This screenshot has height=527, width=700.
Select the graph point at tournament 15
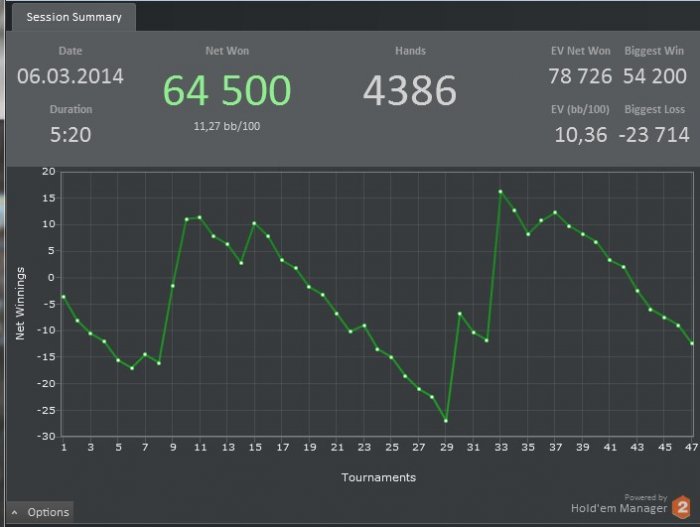coord(254,223)
